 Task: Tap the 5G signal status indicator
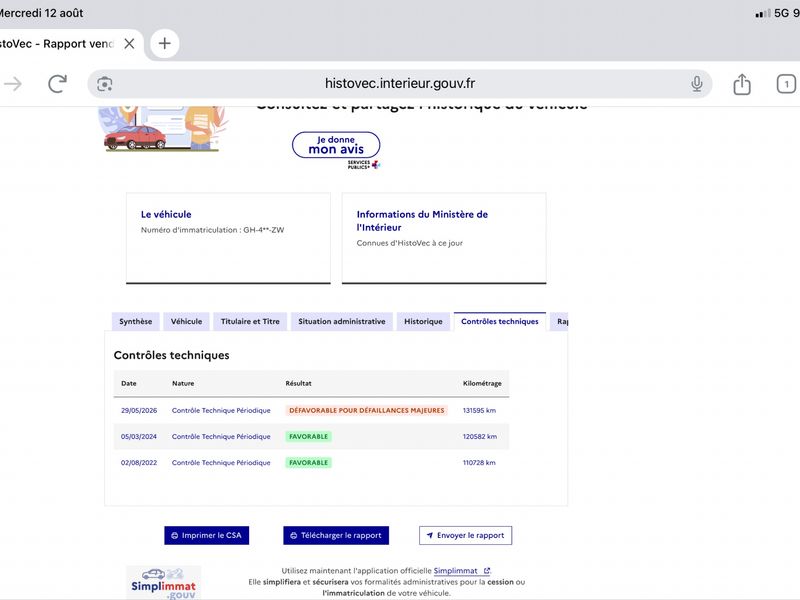pos(772,13)
